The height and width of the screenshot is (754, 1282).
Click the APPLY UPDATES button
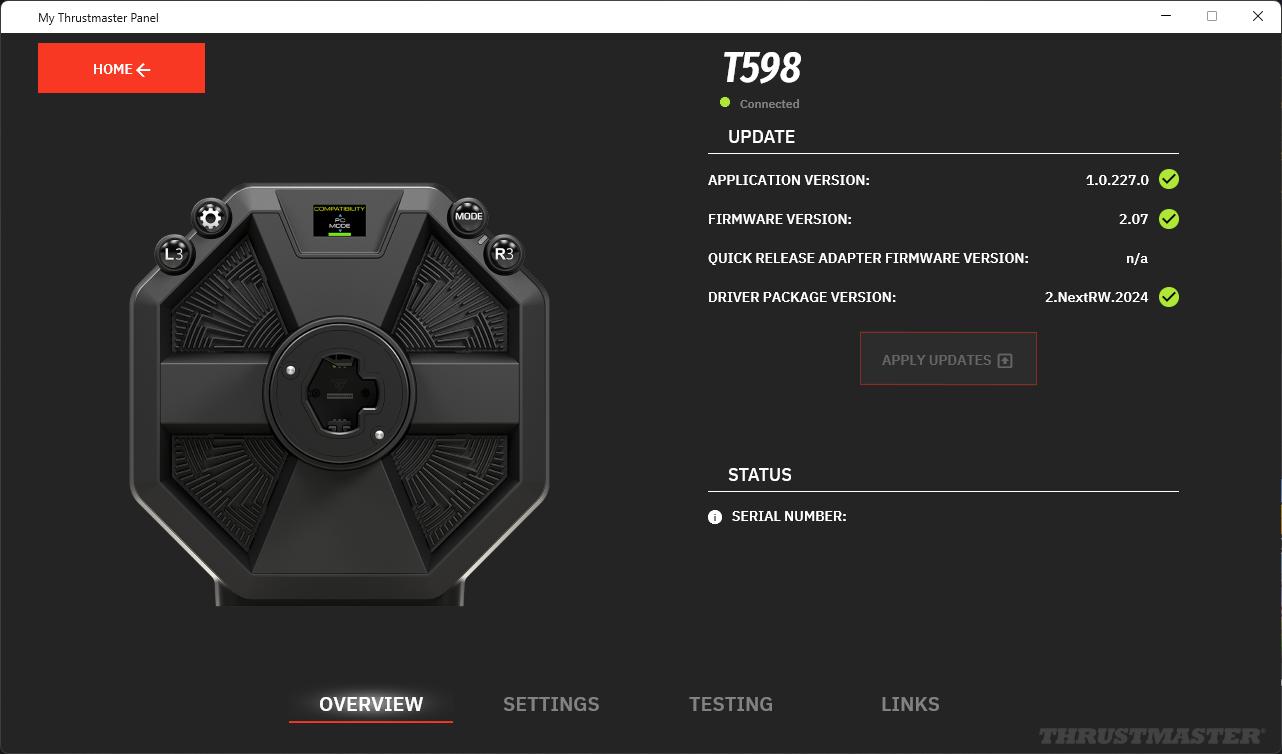point(948,359)
